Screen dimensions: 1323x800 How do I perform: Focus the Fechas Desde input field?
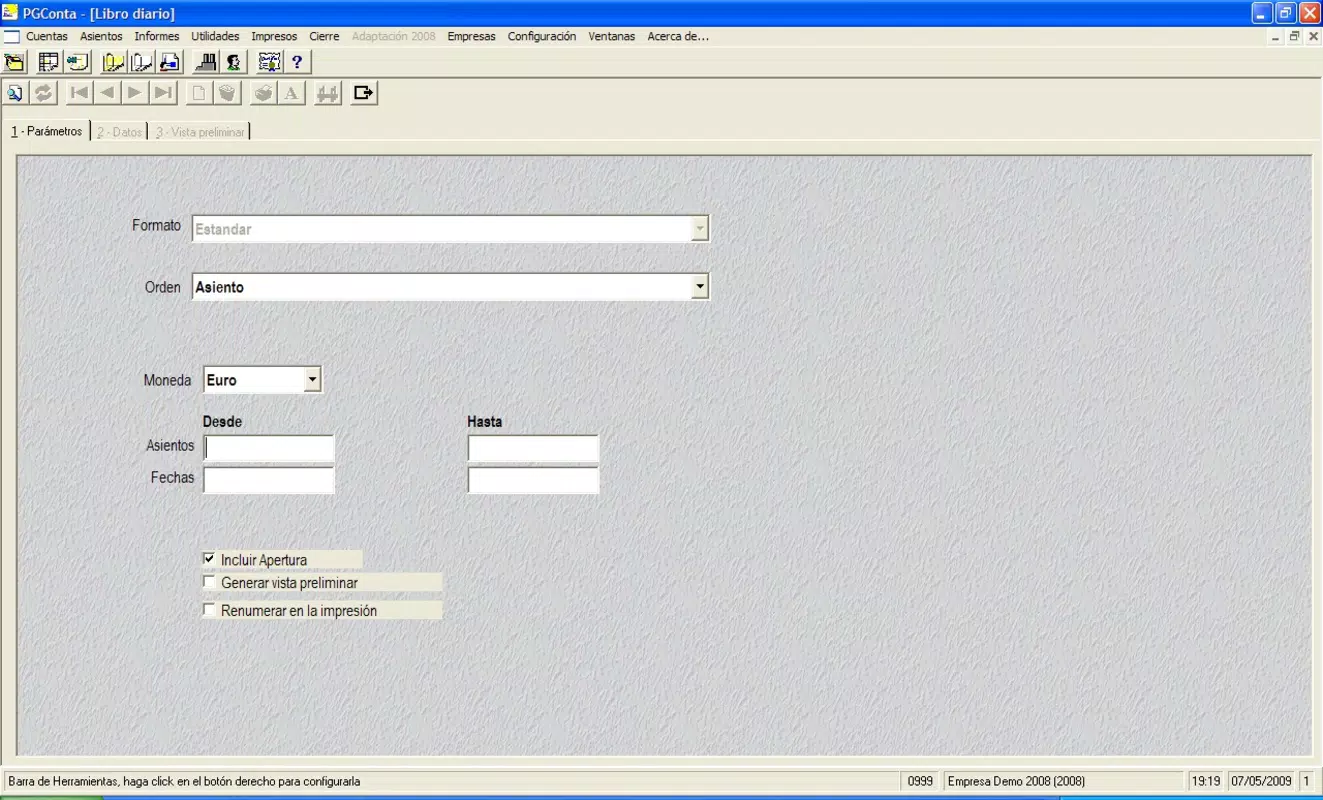point(269,480)
